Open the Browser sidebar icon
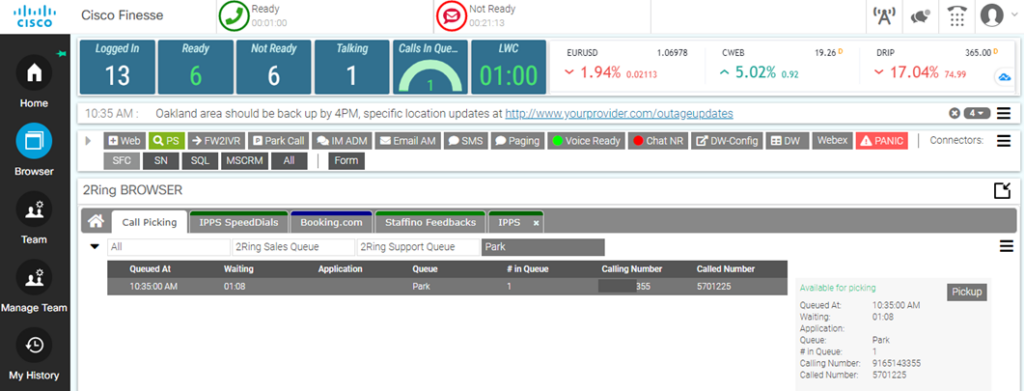 34,141
